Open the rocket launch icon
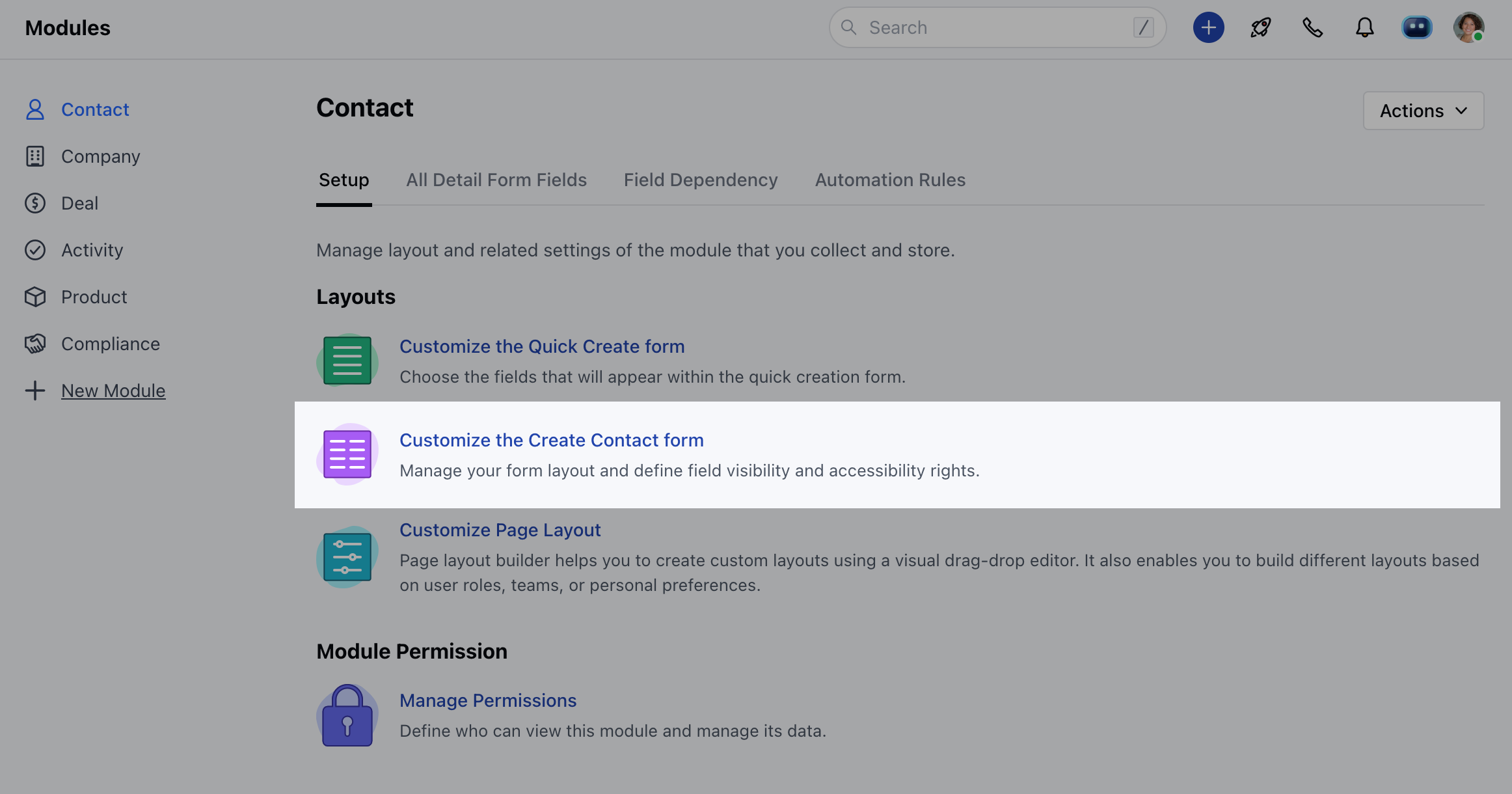Image resolution: width=1512 pixels, height=794 pixels. click(x=1260, y=28)
